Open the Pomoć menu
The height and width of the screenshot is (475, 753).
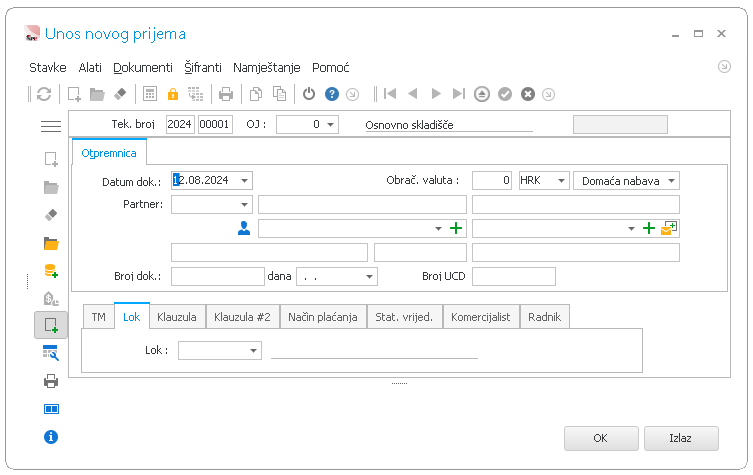pos(330,68)
